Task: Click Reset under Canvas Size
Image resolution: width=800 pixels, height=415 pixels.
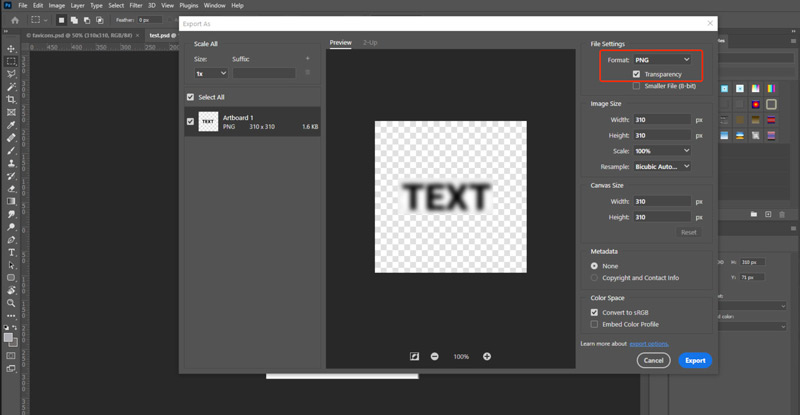Action: 688,232
